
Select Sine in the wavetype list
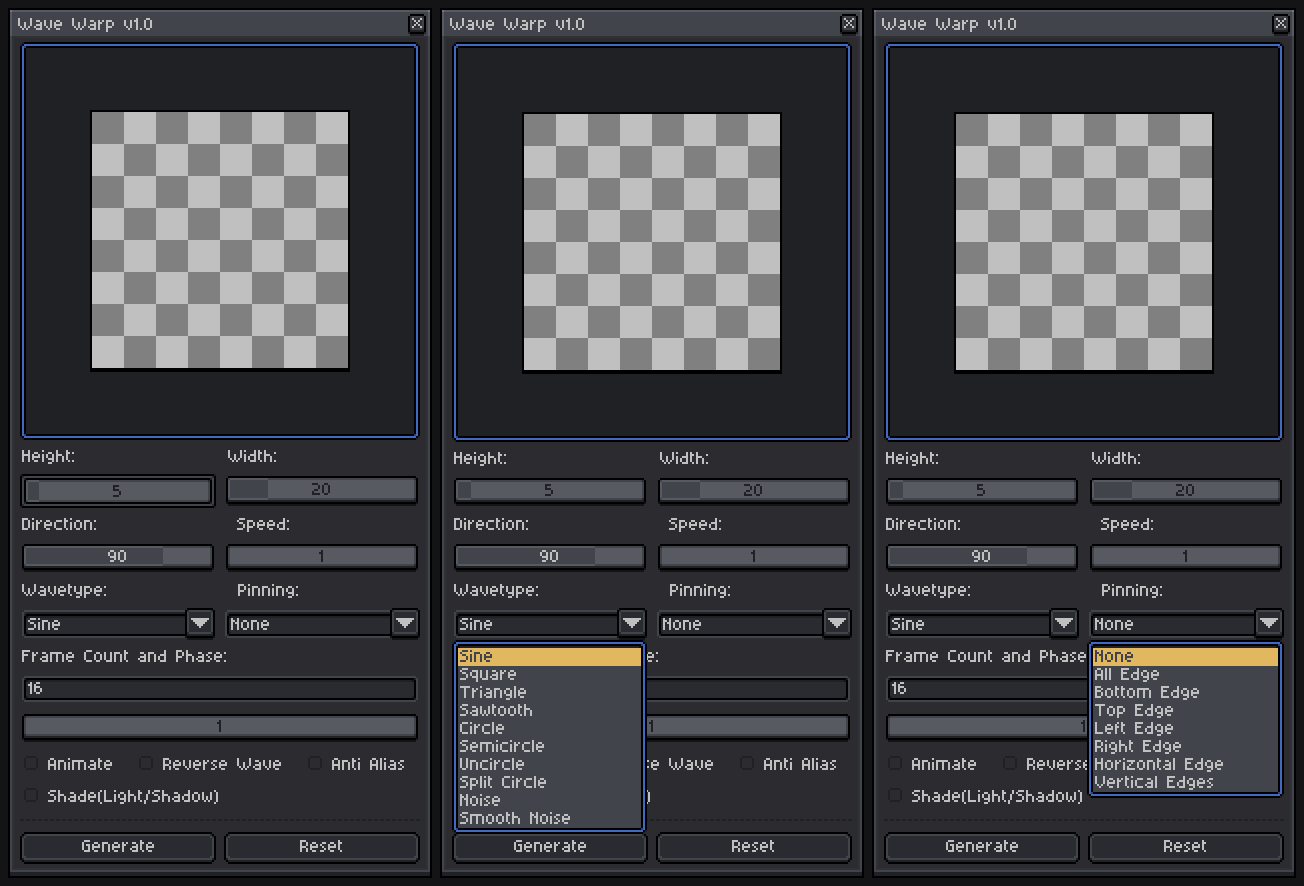(549, 656)
